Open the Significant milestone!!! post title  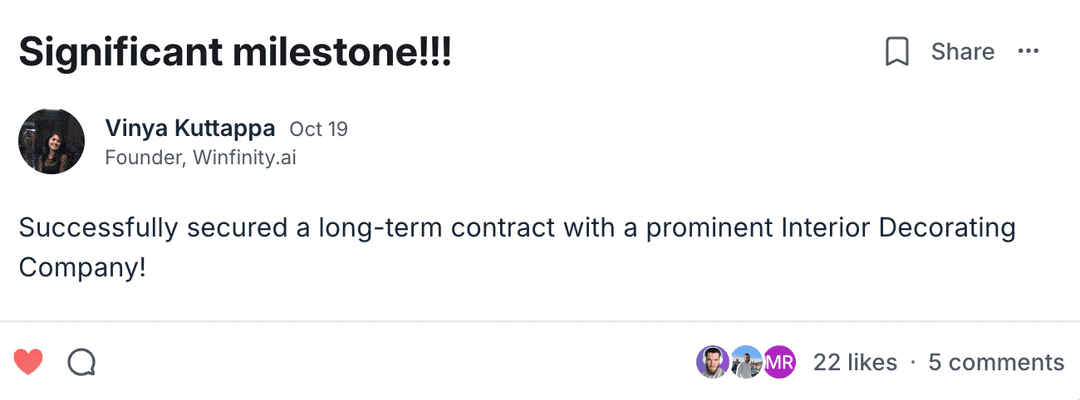point(235,52)
